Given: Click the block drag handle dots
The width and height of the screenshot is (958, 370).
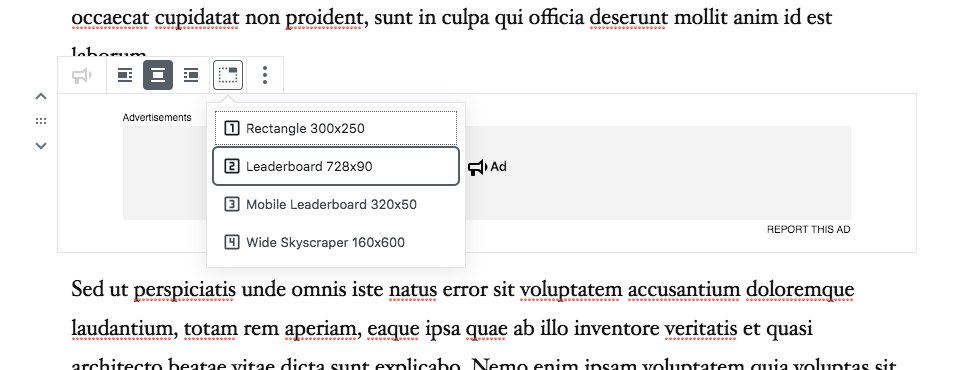Looking at the screenshot, I should (x=41, y=121).
